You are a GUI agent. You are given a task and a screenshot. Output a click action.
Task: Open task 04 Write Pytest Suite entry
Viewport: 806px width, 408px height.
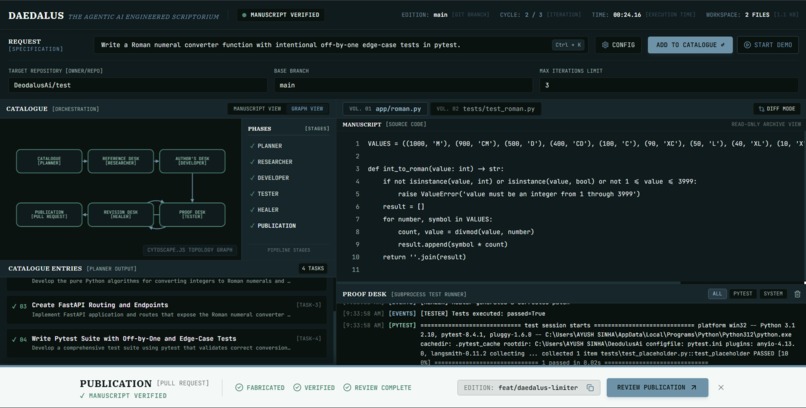pos(167,343)
